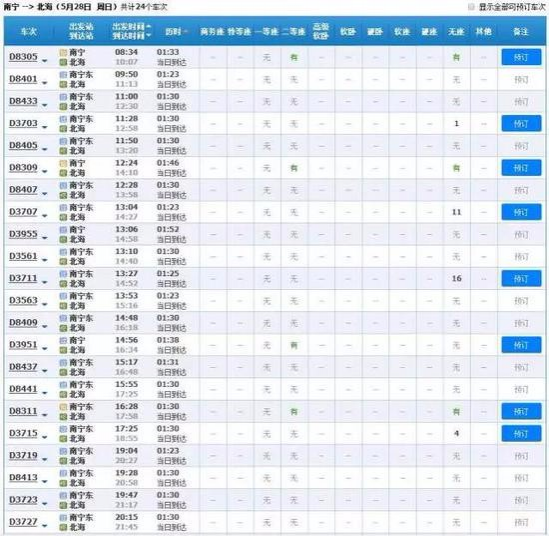
Task: Click the station icon beside 南宁东 in D8407 row
Action: coord(63,185)
